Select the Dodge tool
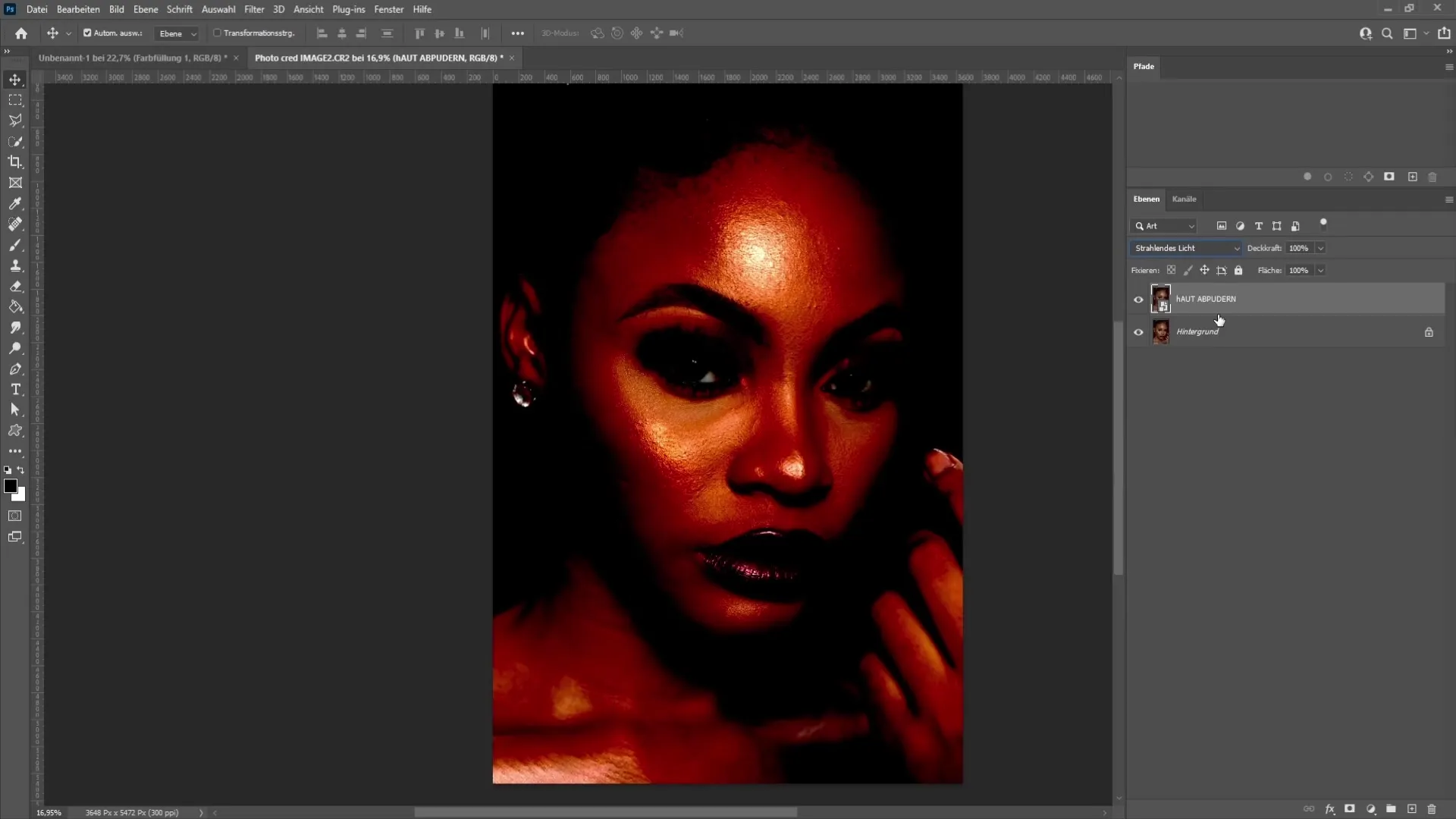1456x819 pixels. (x=15, y=348)
